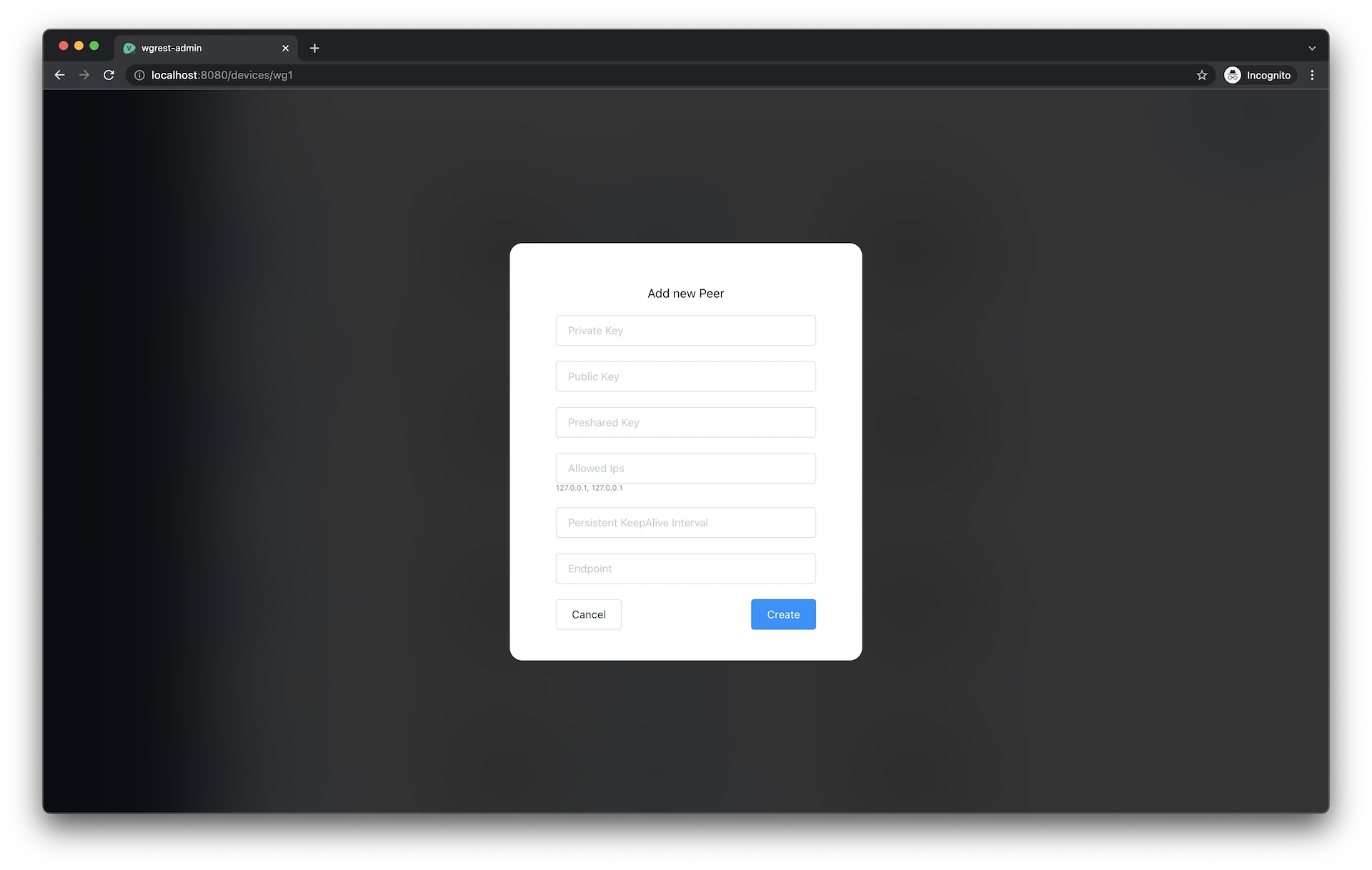Click the Private Key input field
1372x870 pixels.
[x=686, y=330]
